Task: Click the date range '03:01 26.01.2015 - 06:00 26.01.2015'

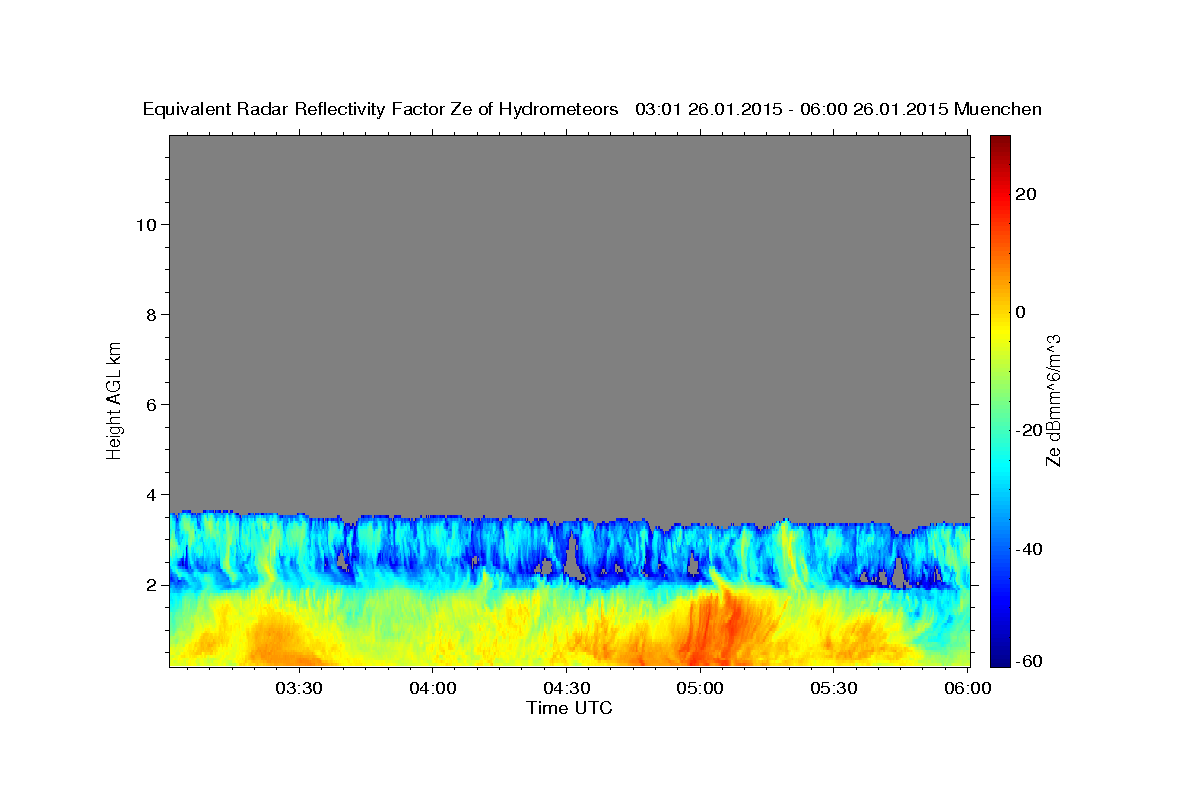Action: [x=792, y=110]
